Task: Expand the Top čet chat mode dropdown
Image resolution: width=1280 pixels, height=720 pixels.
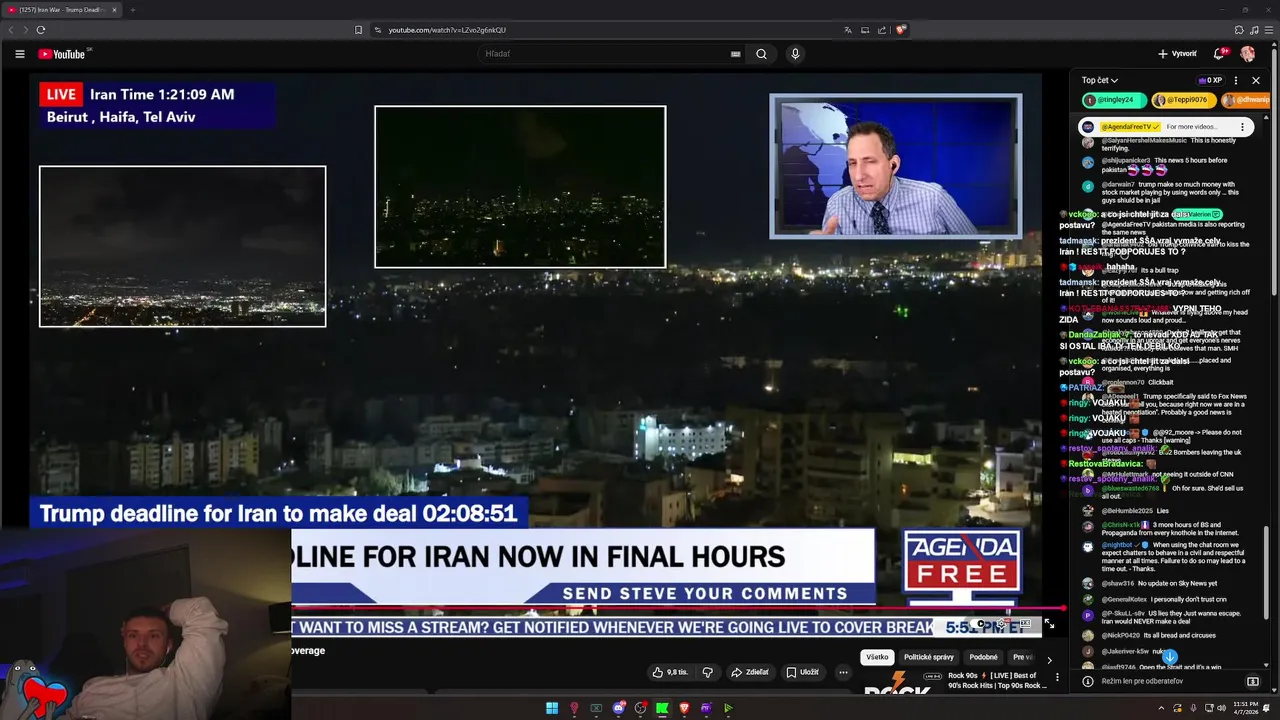Action: pos(1100,80)
